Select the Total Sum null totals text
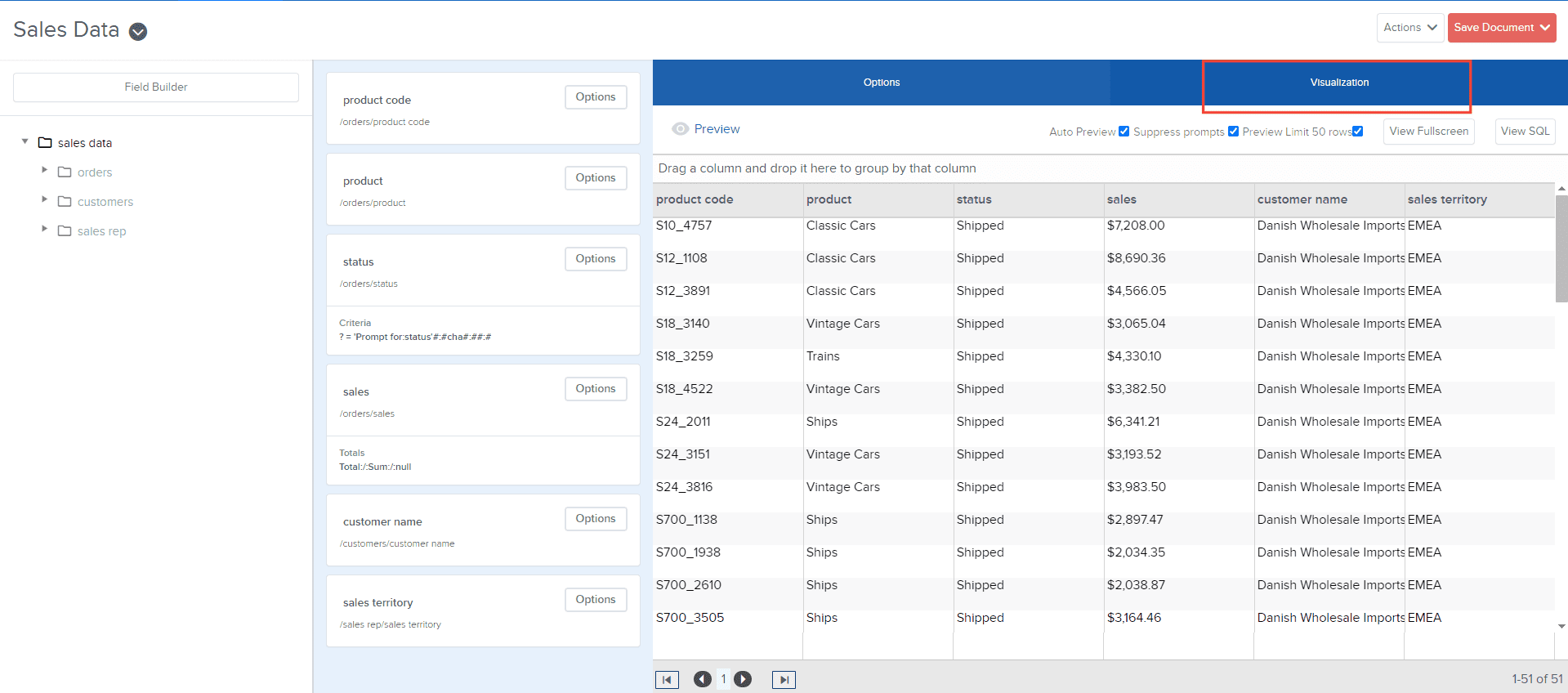1568x693 pixels. pyautogui.click(x=375, y=467)
